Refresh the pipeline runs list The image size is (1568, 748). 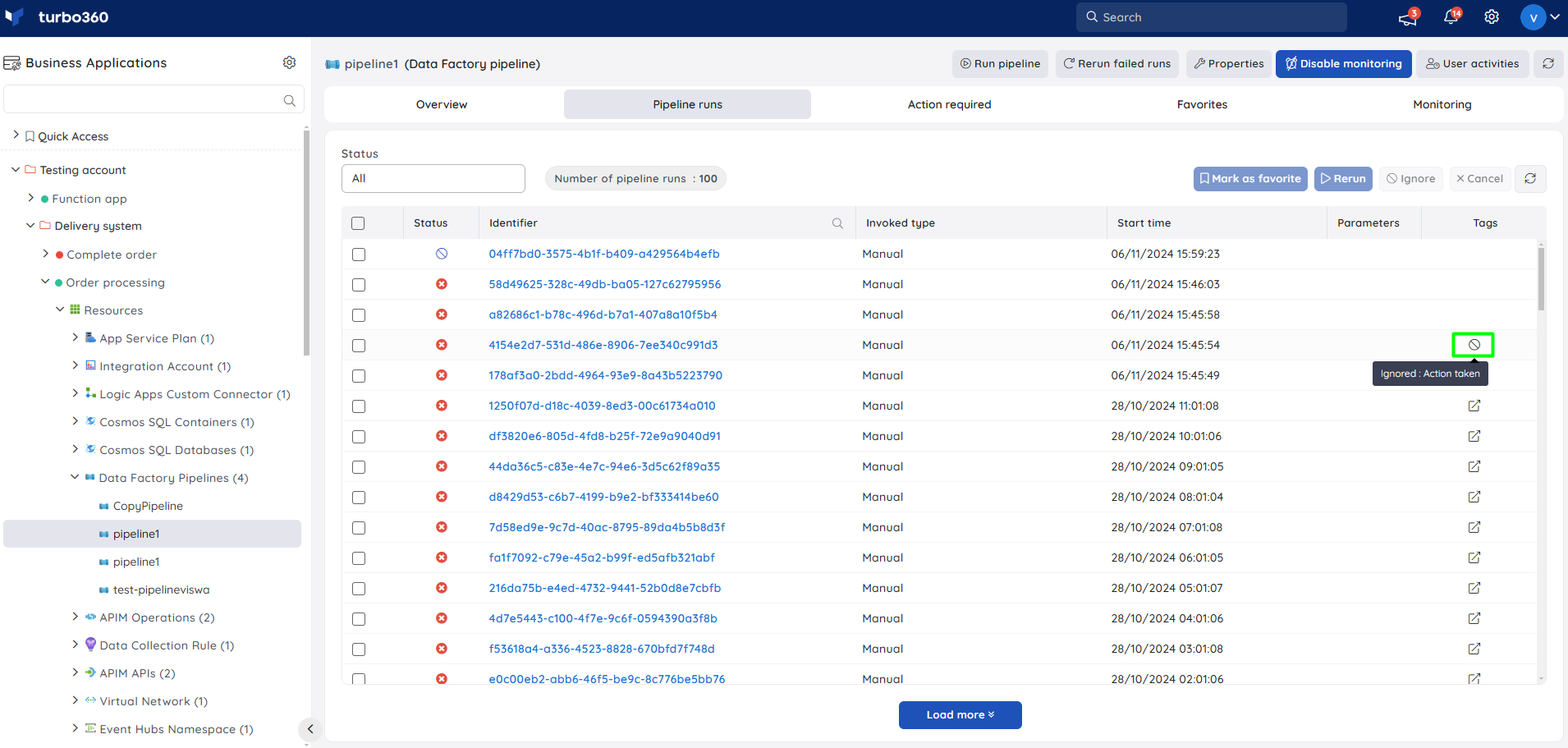click(x=1530, y=178)
